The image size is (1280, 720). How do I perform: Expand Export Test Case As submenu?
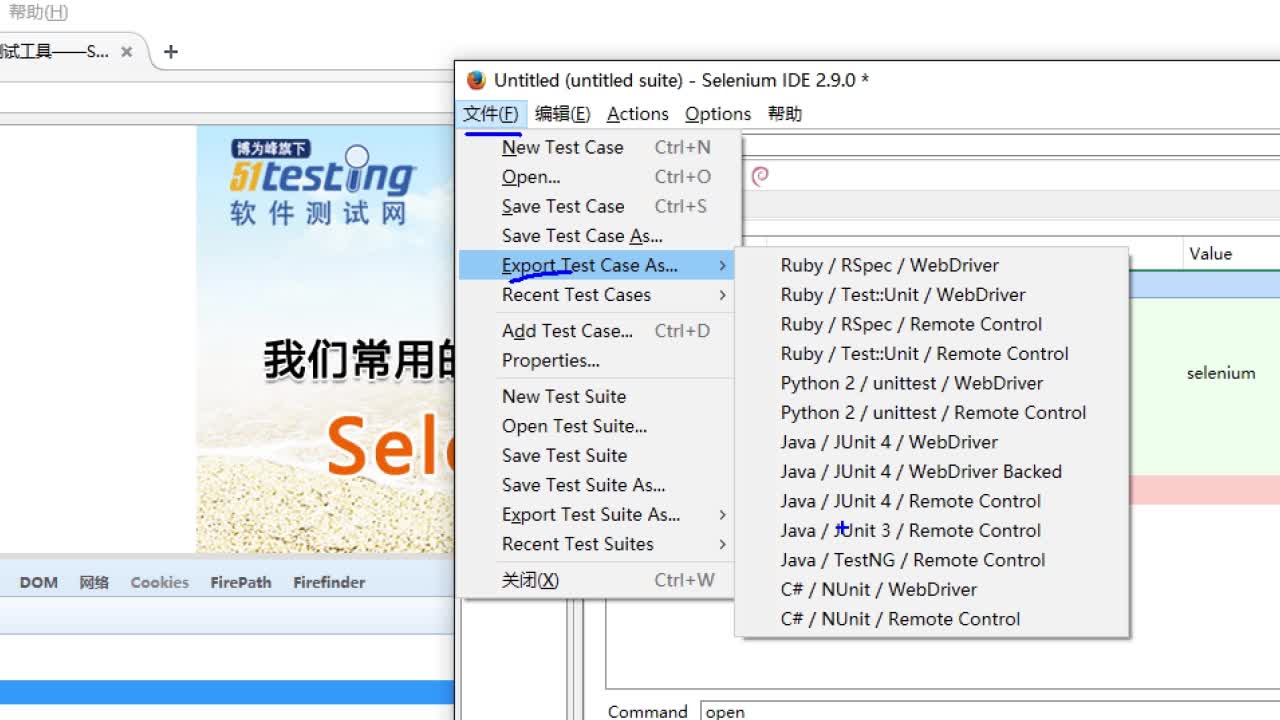pyautogui.click(x=598, y=265)
